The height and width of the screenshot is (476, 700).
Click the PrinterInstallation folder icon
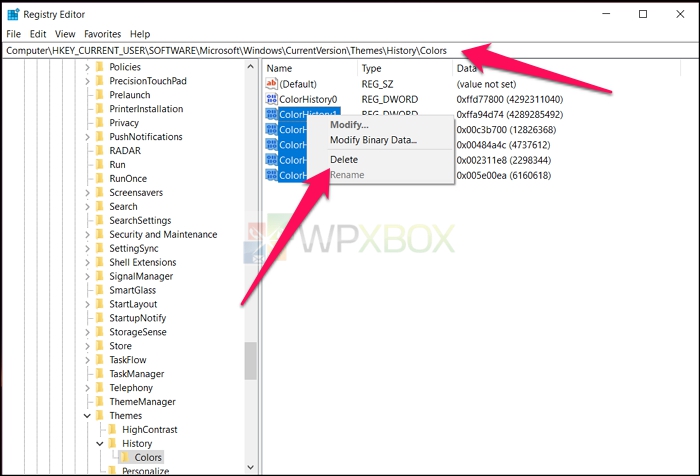click(100, 109)
